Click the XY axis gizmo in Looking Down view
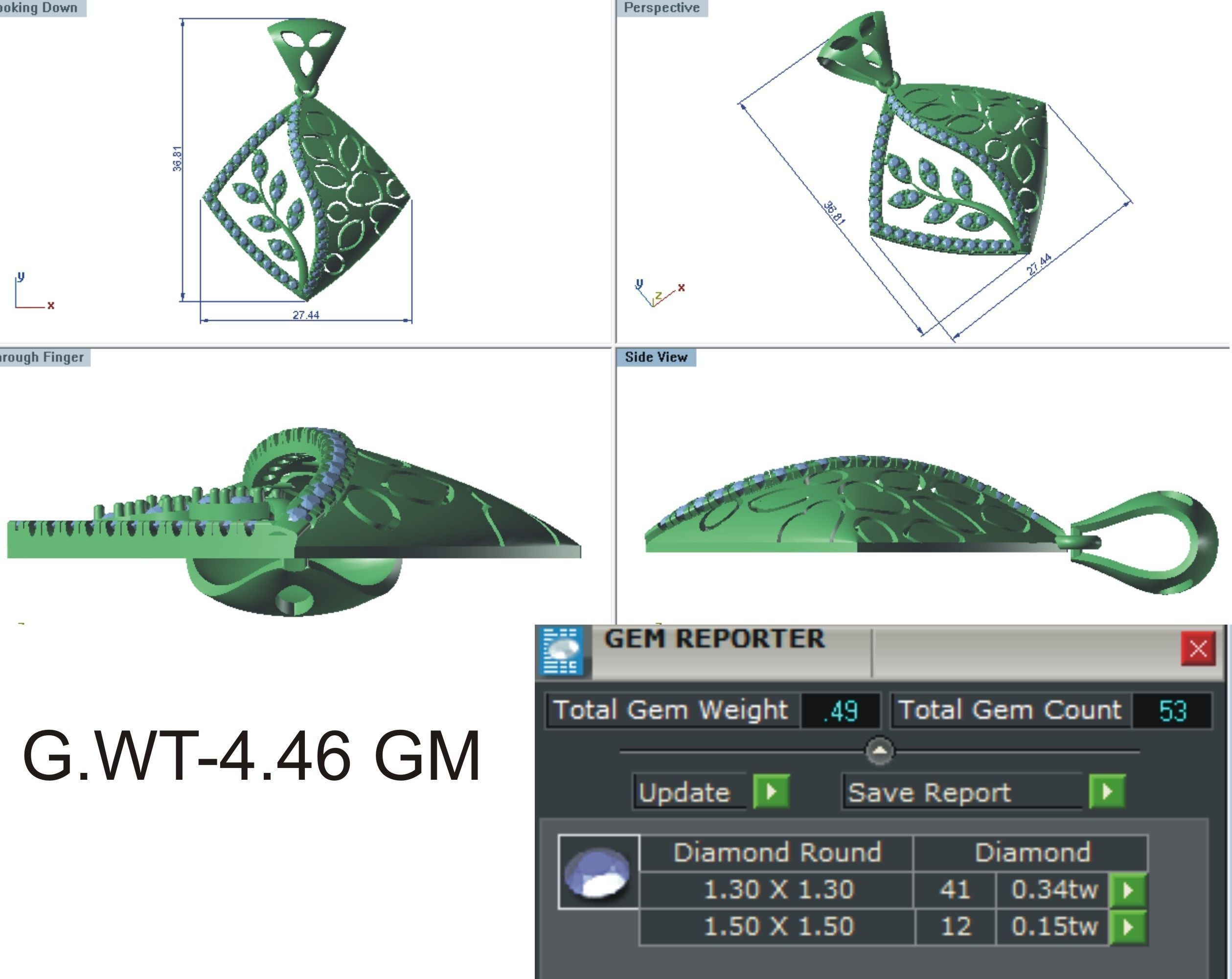This screenshot has height=979, width=1232. coord(34,292)
